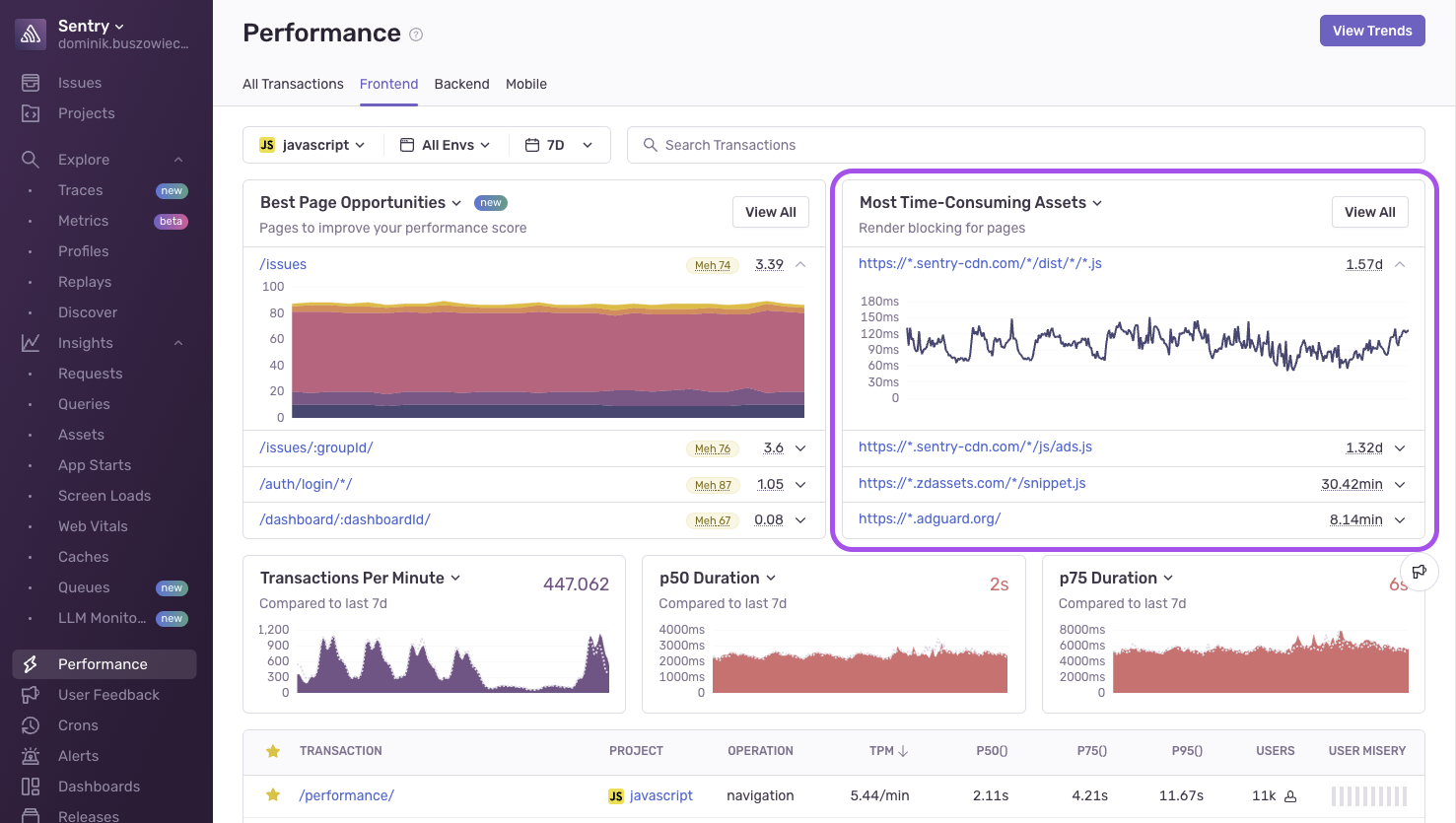The width and height of the screenshot is (1456, 823).
Task: Click the View Trends button
Action: 1371,30
